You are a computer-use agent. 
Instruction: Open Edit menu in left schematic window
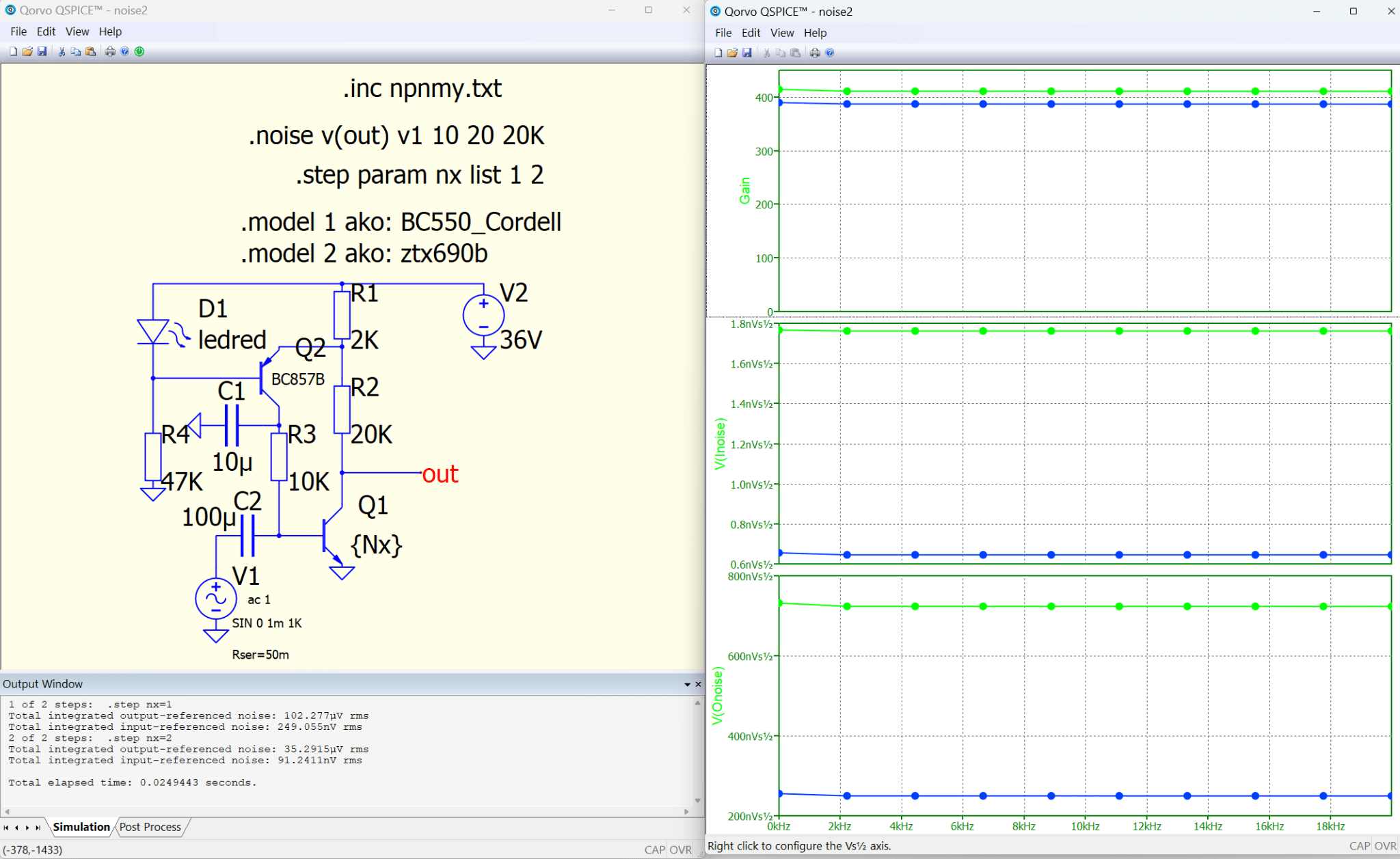[x=46, y=31]
